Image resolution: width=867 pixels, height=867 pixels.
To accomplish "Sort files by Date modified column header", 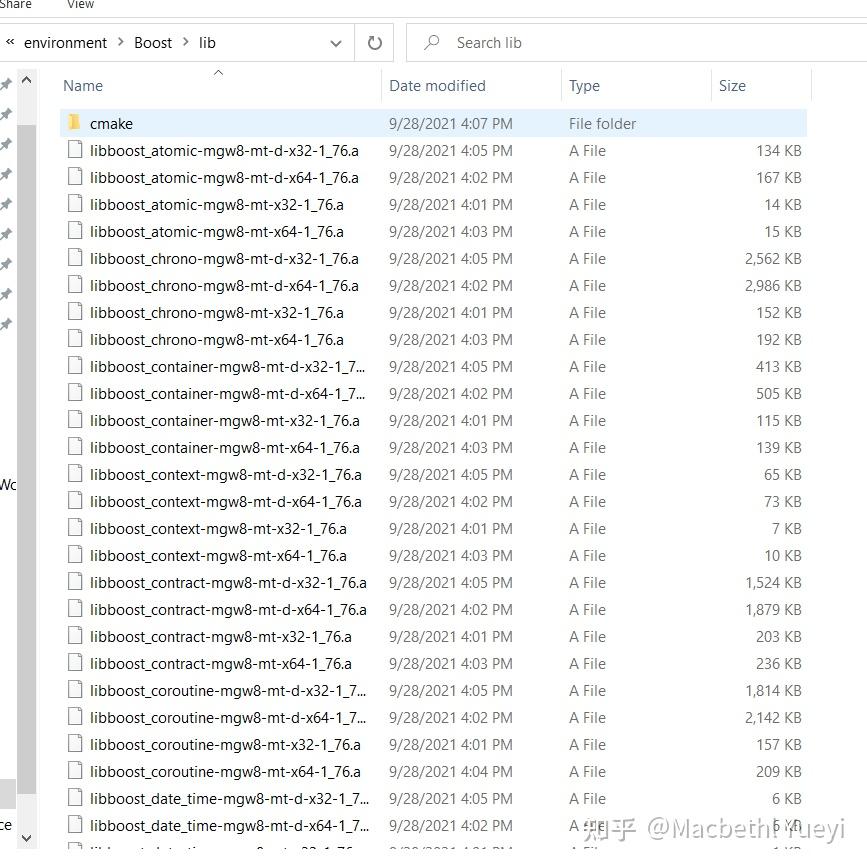I will [x=437, y=86].
